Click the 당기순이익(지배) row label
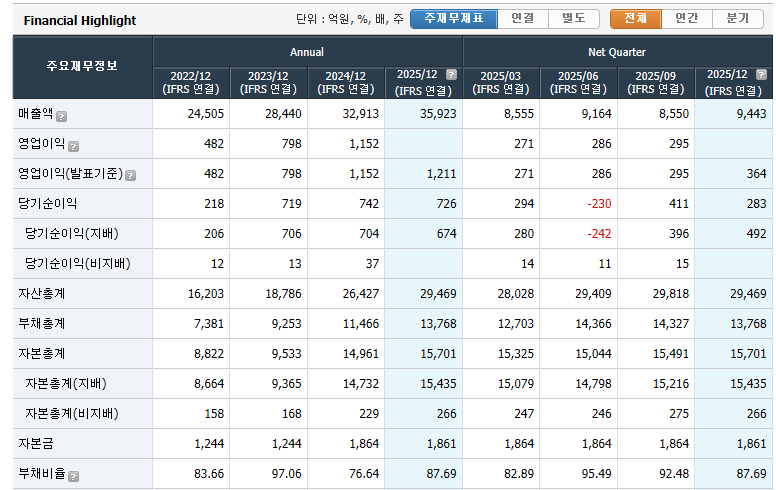 point(72,234)
